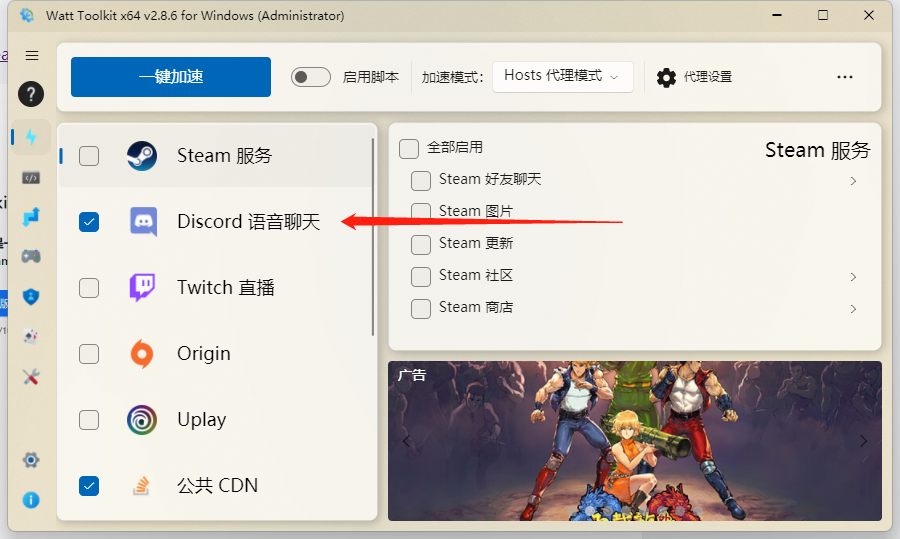Show previous ad banner slide
The image size is (900, 539).
pos(406,441)
